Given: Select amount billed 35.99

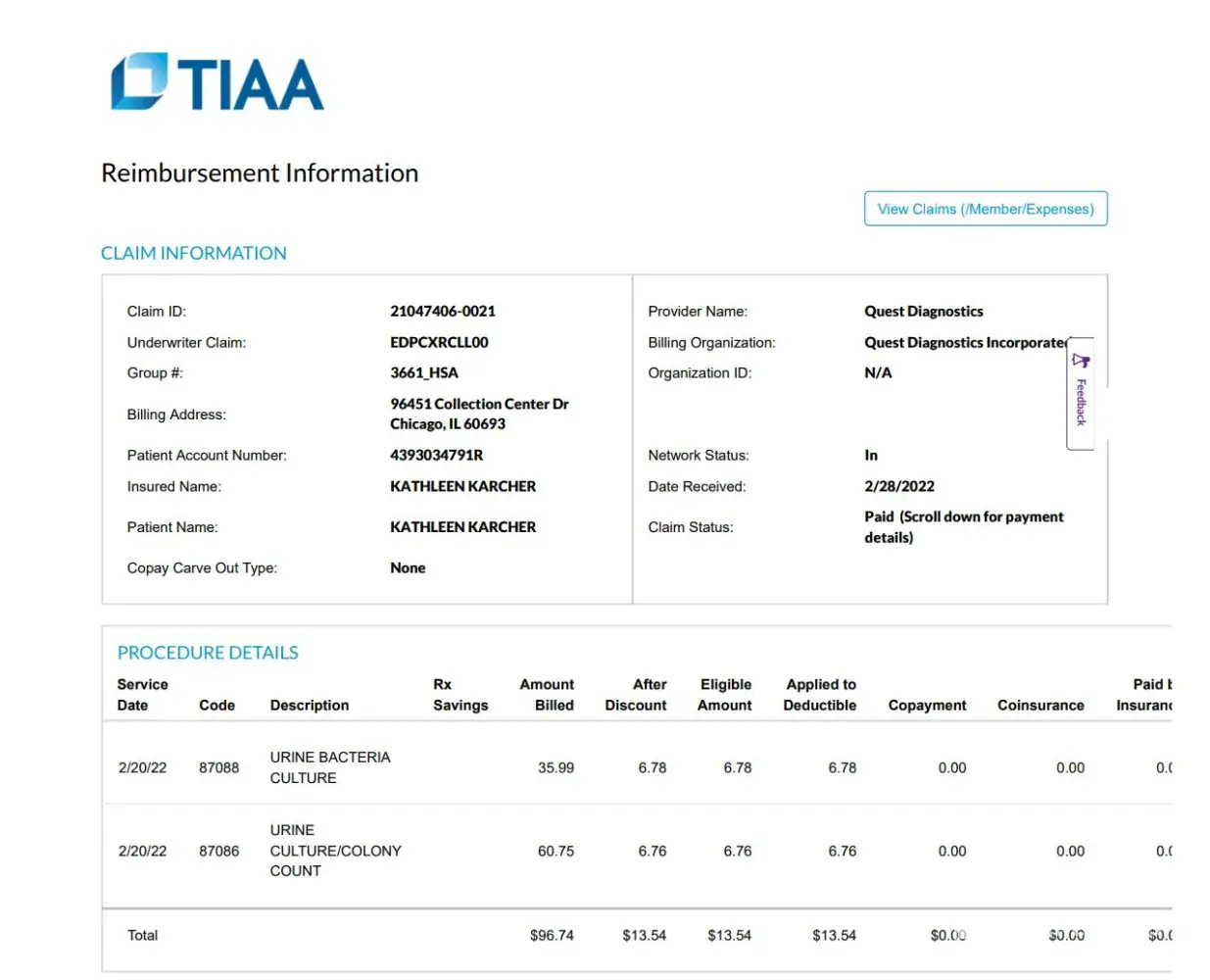Looking at the screenshot, I should pos(556,768).
